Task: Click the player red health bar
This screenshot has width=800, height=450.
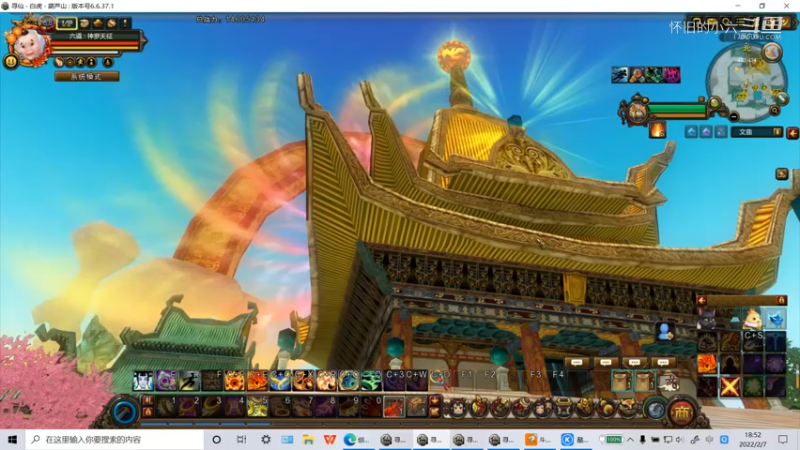Action: point(95,45)
